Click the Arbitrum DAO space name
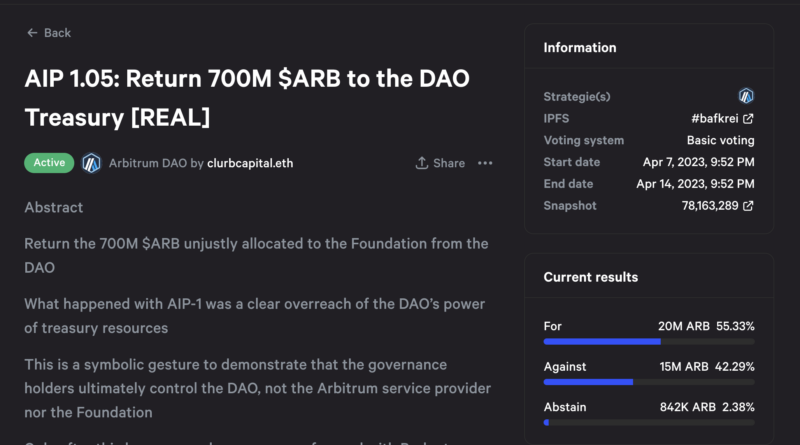 coord(147,163)
